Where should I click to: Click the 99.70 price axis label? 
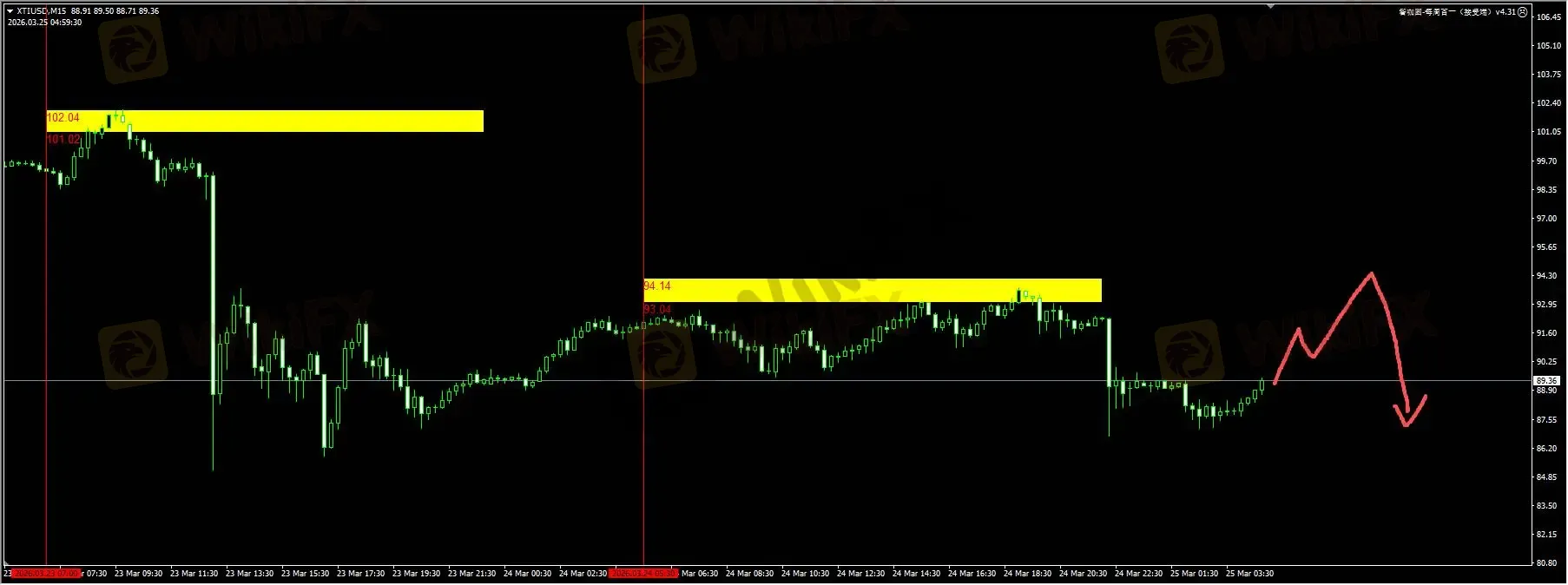1546,161
